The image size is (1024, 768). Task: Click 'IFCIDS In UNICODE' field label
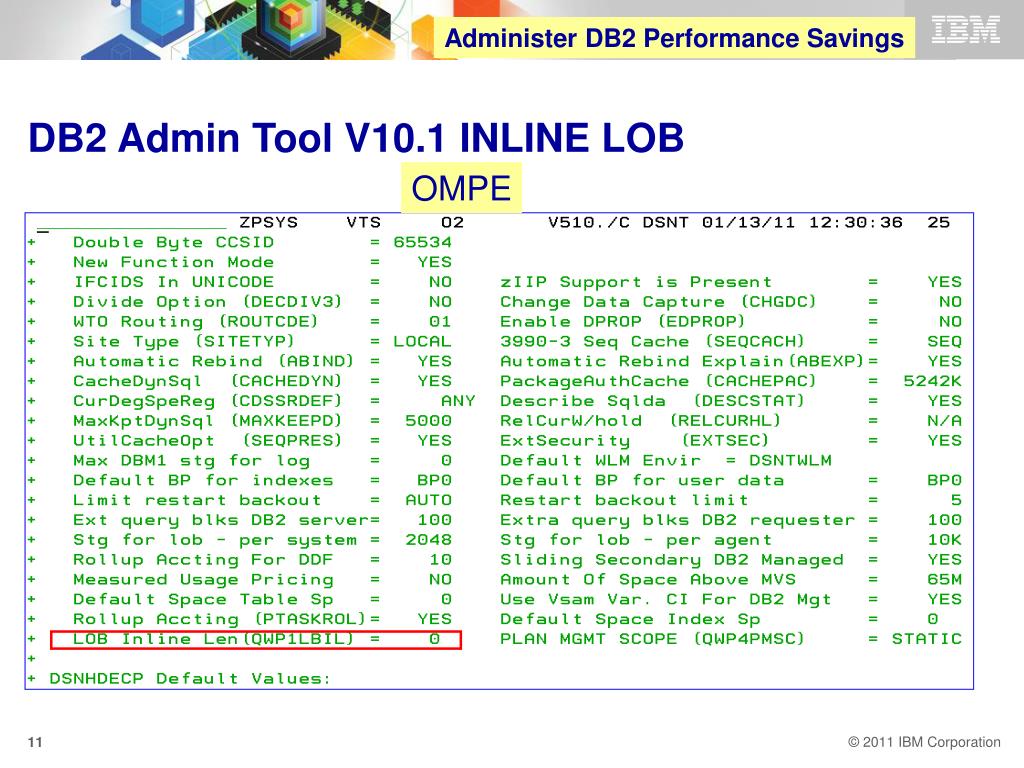(173, 282)
